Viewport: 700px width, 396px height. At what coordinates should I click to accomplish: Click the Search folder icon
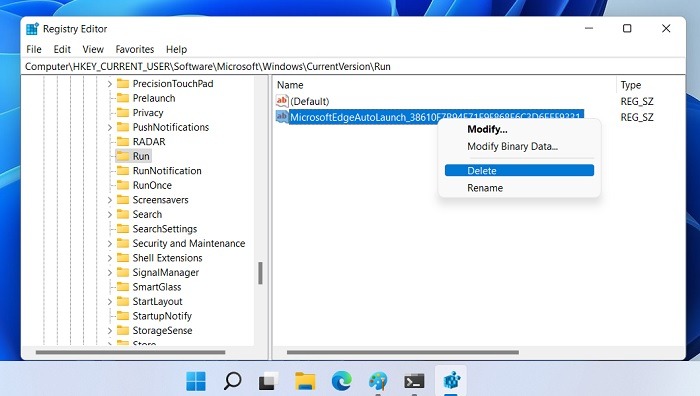coord(123,214)
